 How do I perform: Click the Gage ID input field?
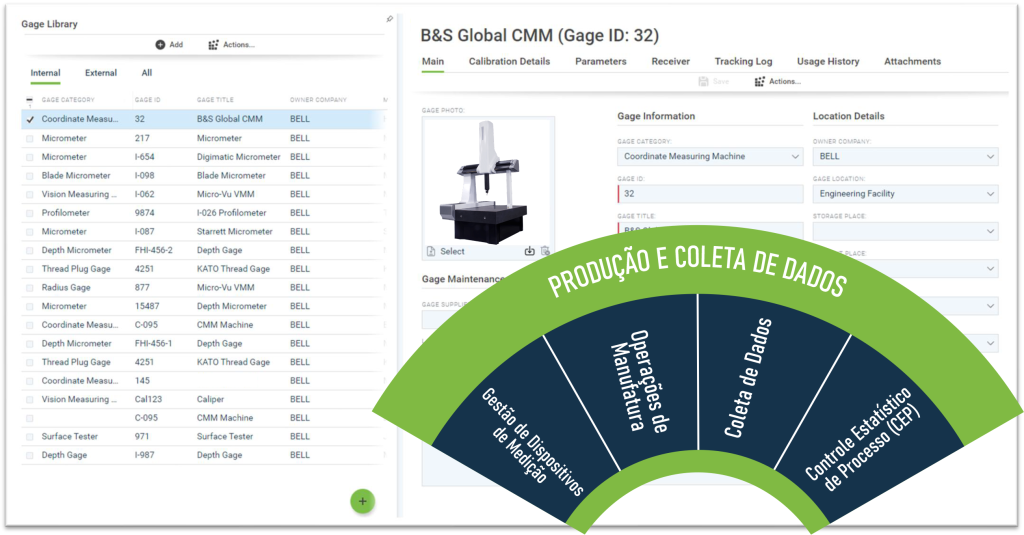(x=710, y=193)
